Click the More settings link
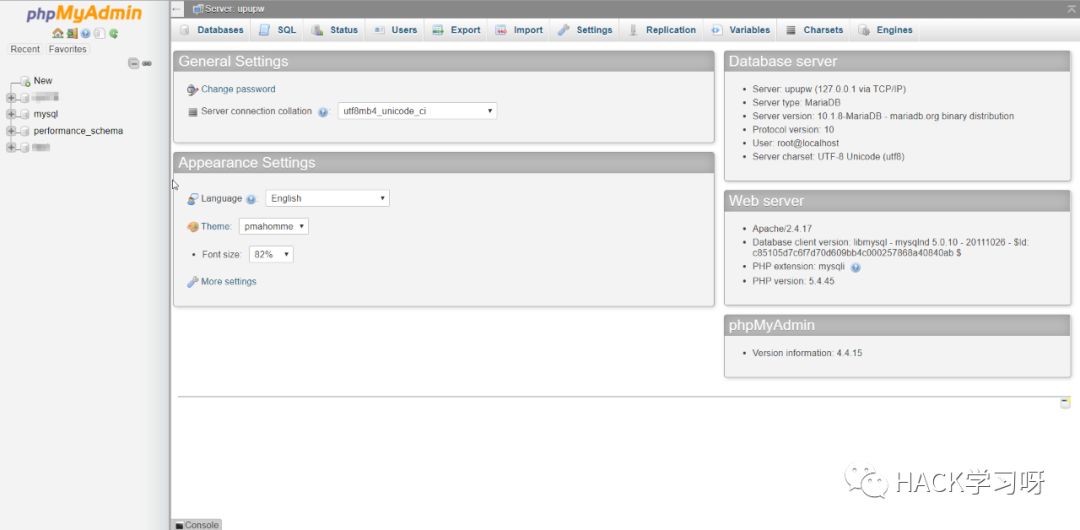The width and height of the screenshot is (1080, 530). coord(229,282)
